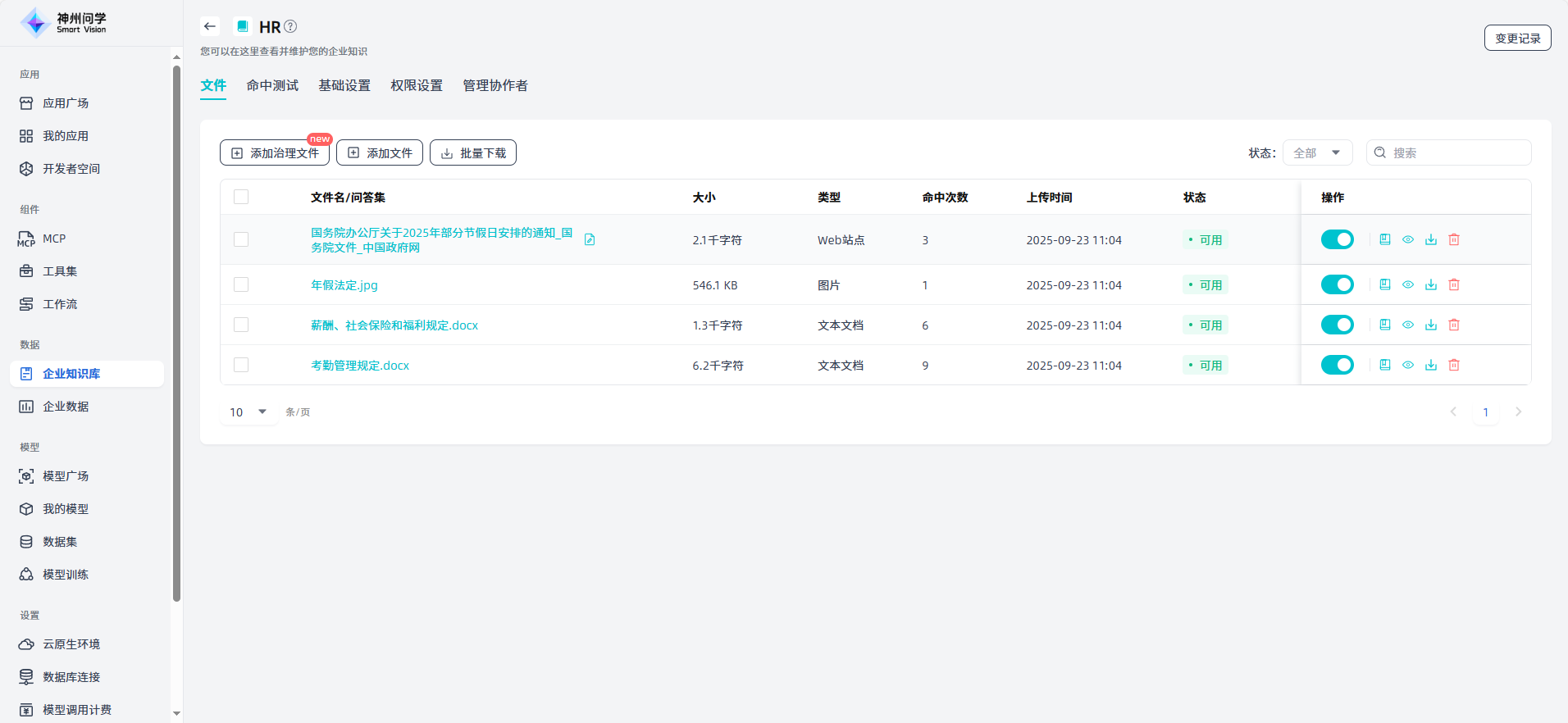Click the back arrow beside HR
Screen dimensions: 1568x723
pyautogui.click(x=210, y=26)
